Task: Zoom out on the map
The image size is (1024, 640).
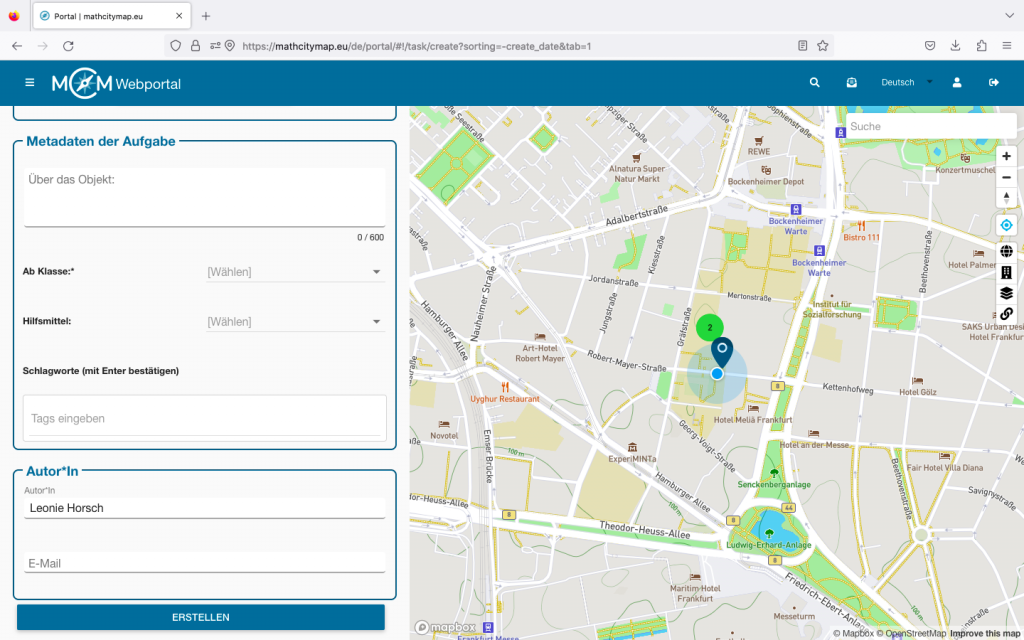Action: click(1006, 177)
